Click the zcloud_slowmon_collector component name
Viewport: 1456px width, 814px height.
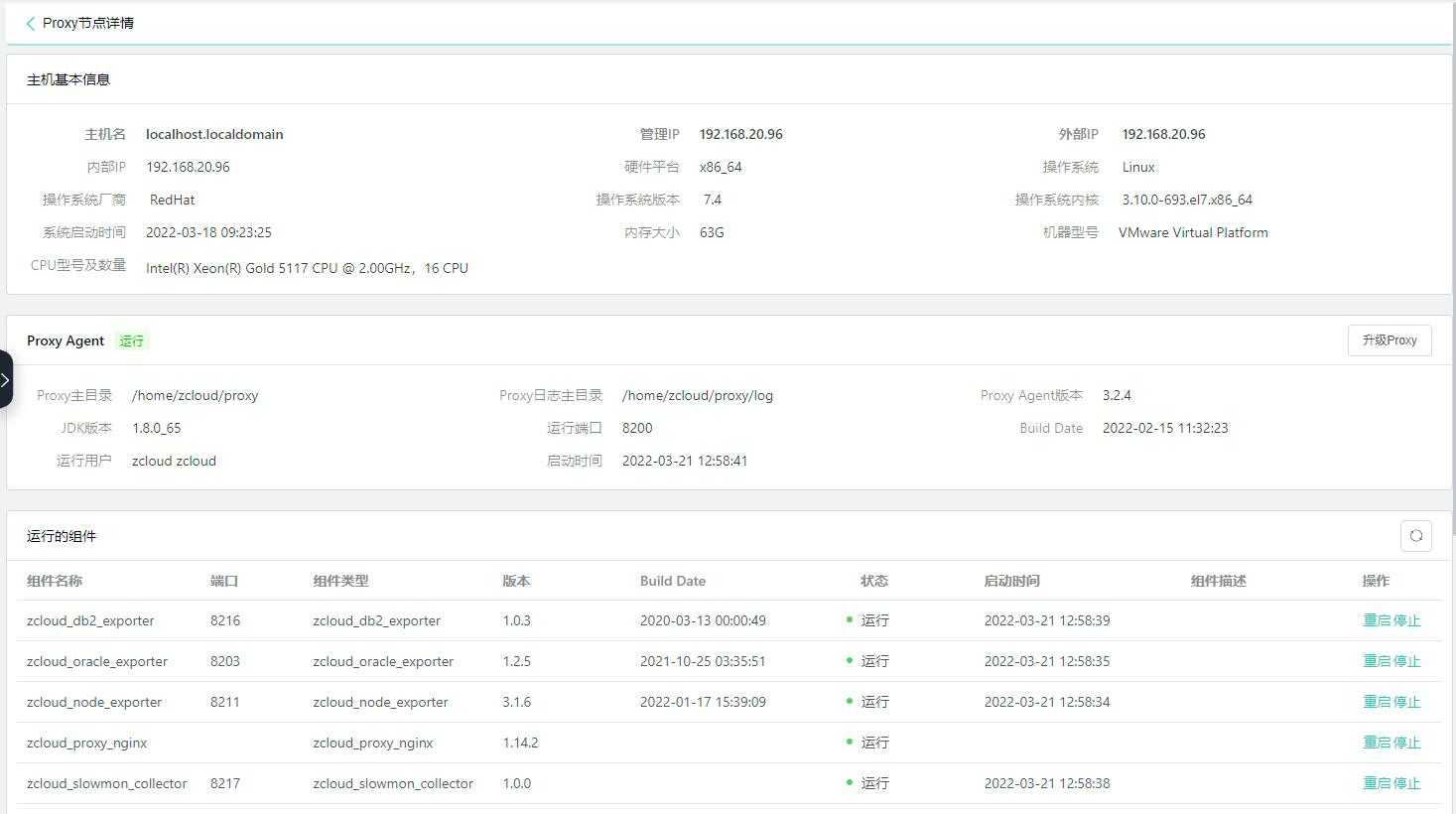(x=107, y=783)
